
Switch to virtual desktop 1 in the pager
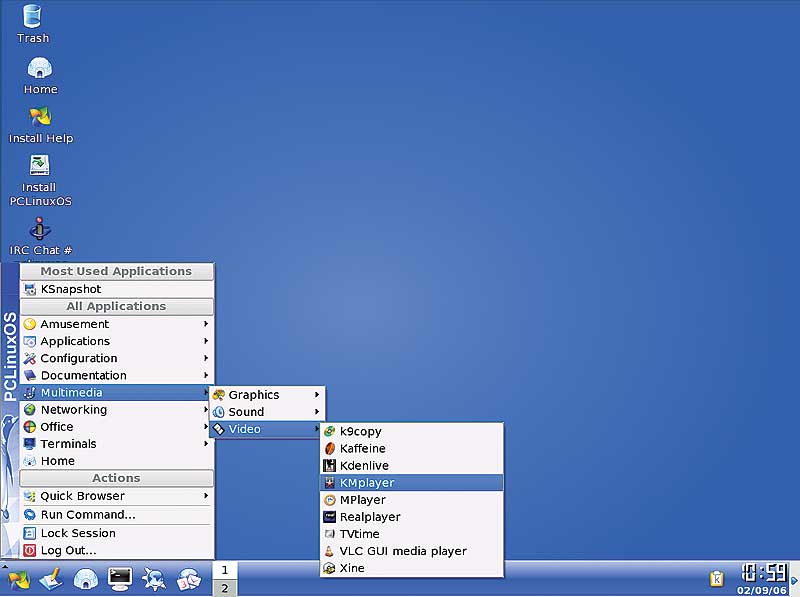coord(224,570)
